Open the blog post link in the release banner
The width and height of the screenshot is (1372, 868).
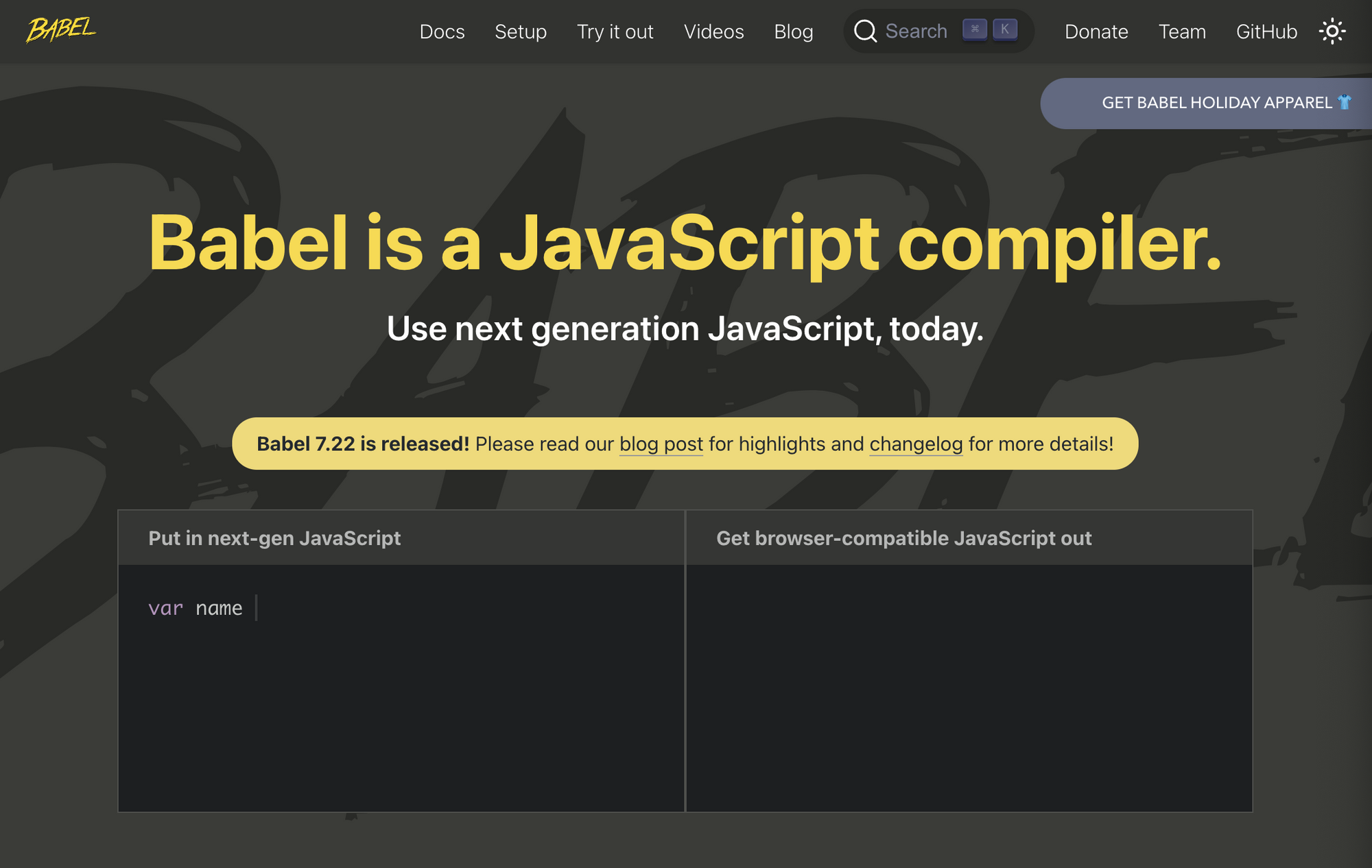[661, 444]
